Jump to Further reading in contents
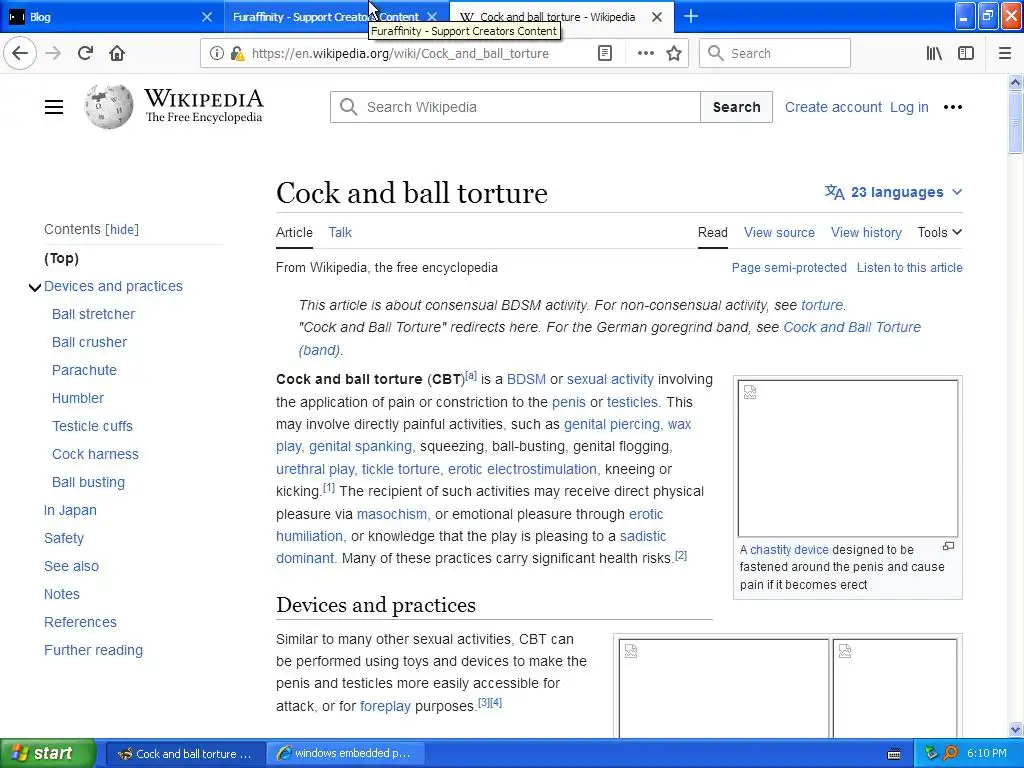The image size is (1024, 768). coord(93,650)
